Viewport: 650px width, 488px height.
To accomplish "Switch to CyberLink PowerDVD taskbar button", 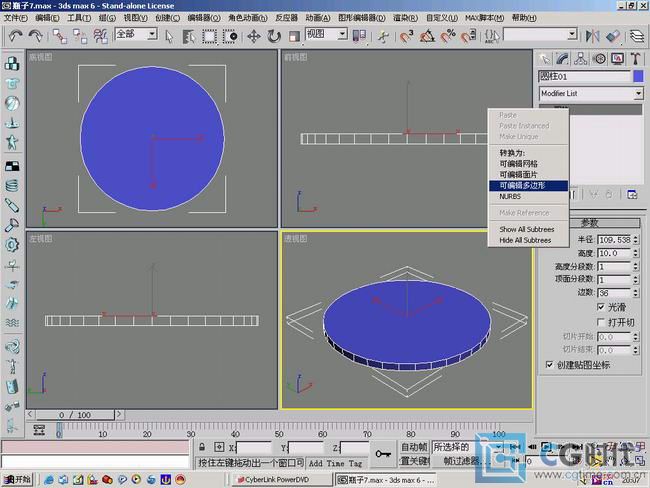I will point(281,480).
